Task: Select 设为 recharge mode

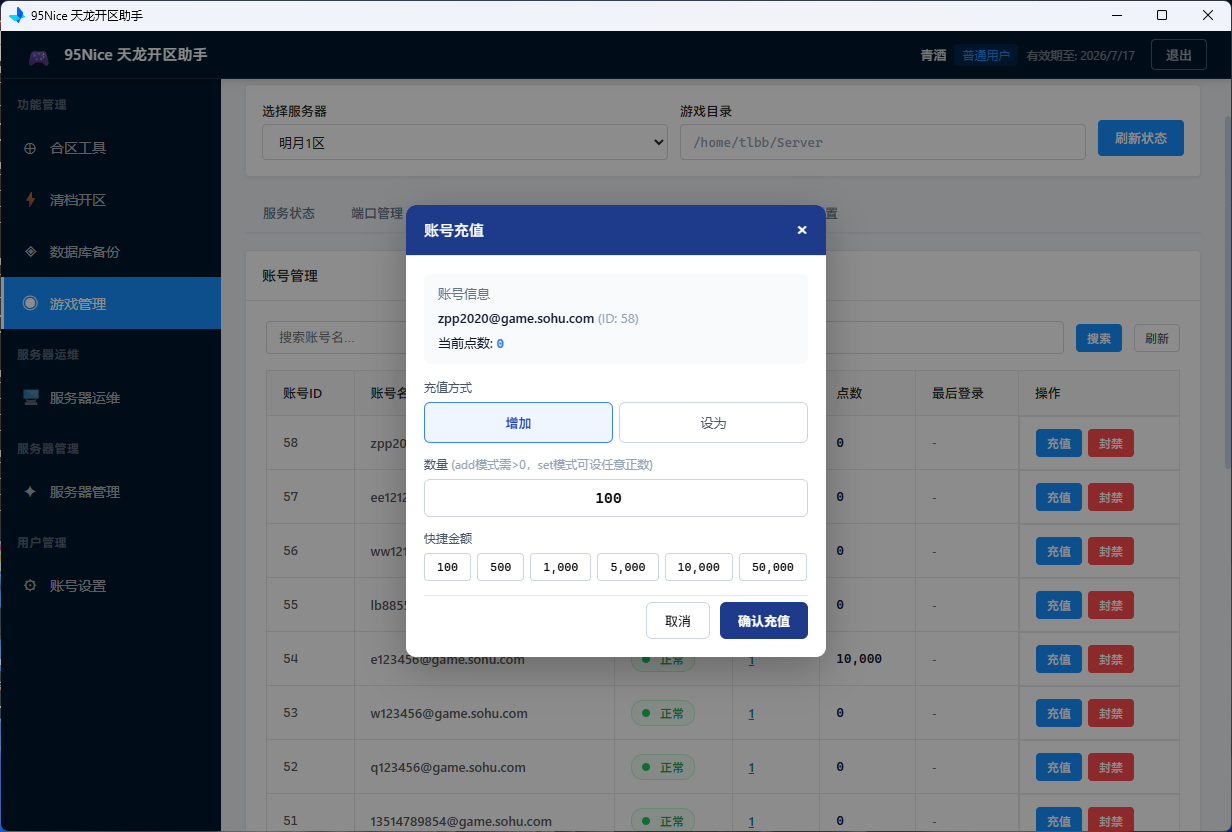Action: tap(713, 423)
